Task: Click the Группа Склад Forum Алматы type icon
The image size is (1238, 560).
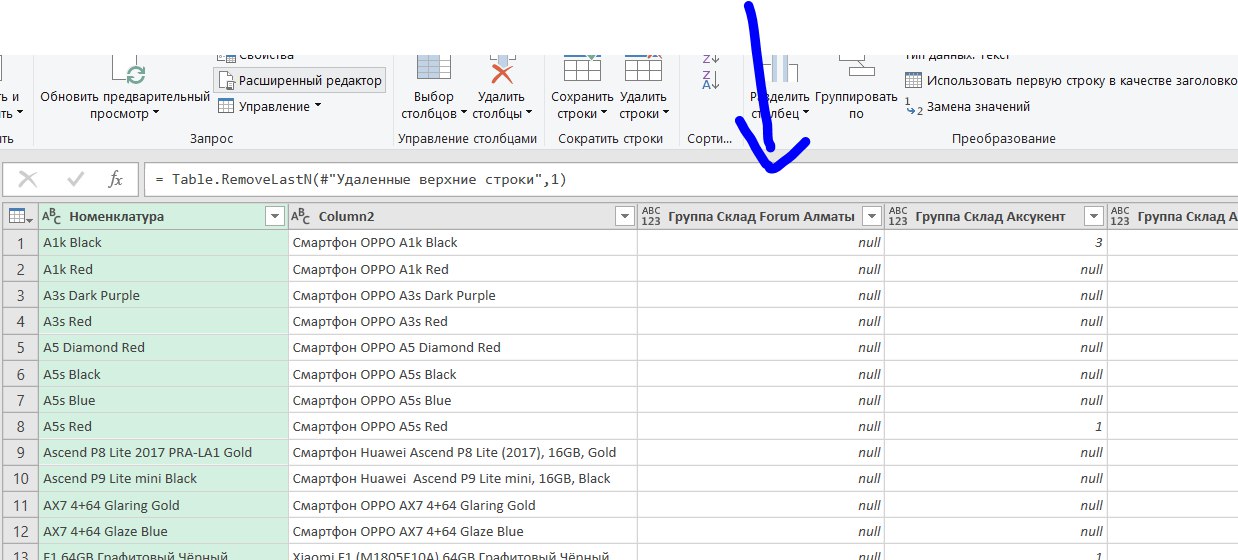Action: click(x=652, y=216)
